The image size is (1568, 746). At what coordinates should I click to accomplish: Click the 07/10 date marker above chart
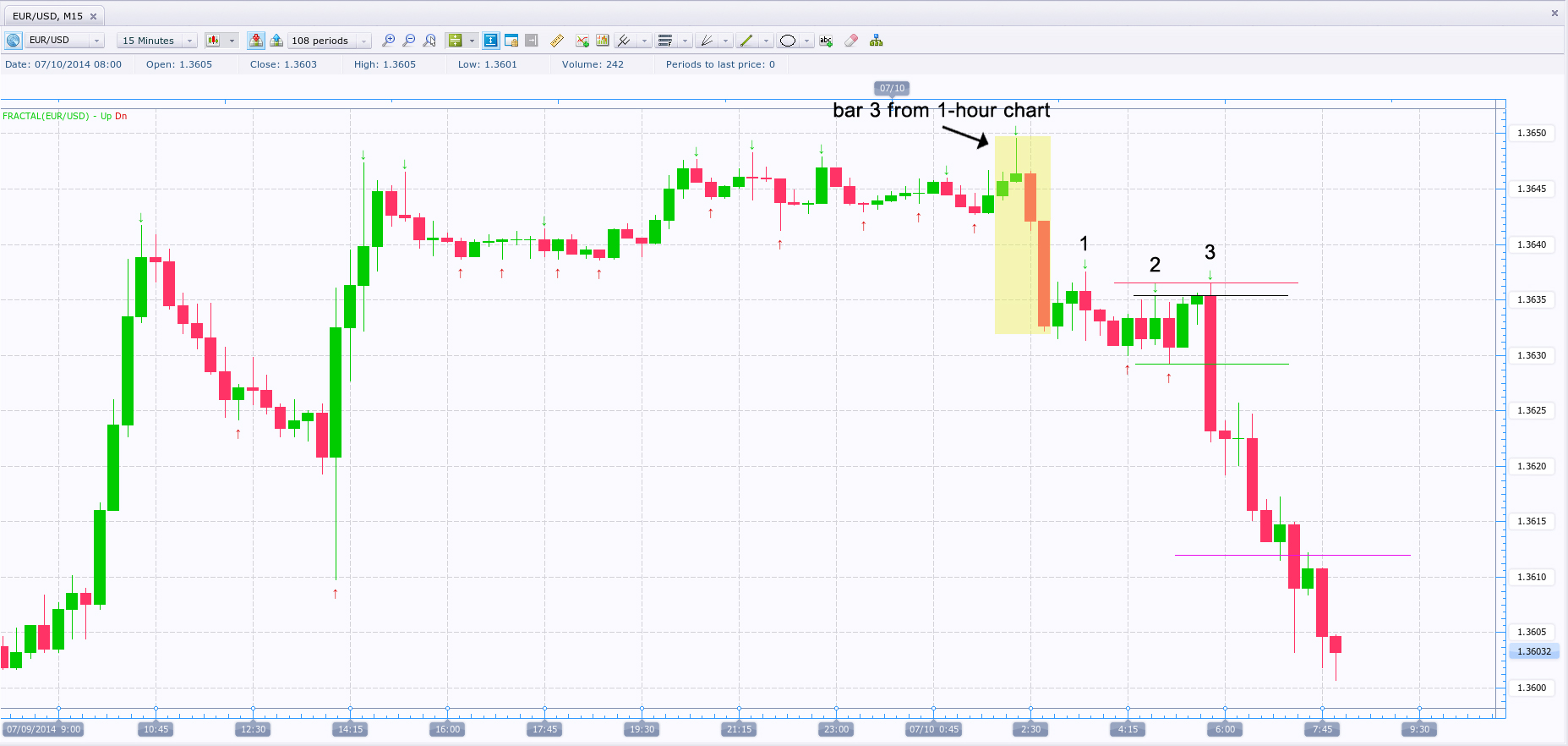[892, 88]
